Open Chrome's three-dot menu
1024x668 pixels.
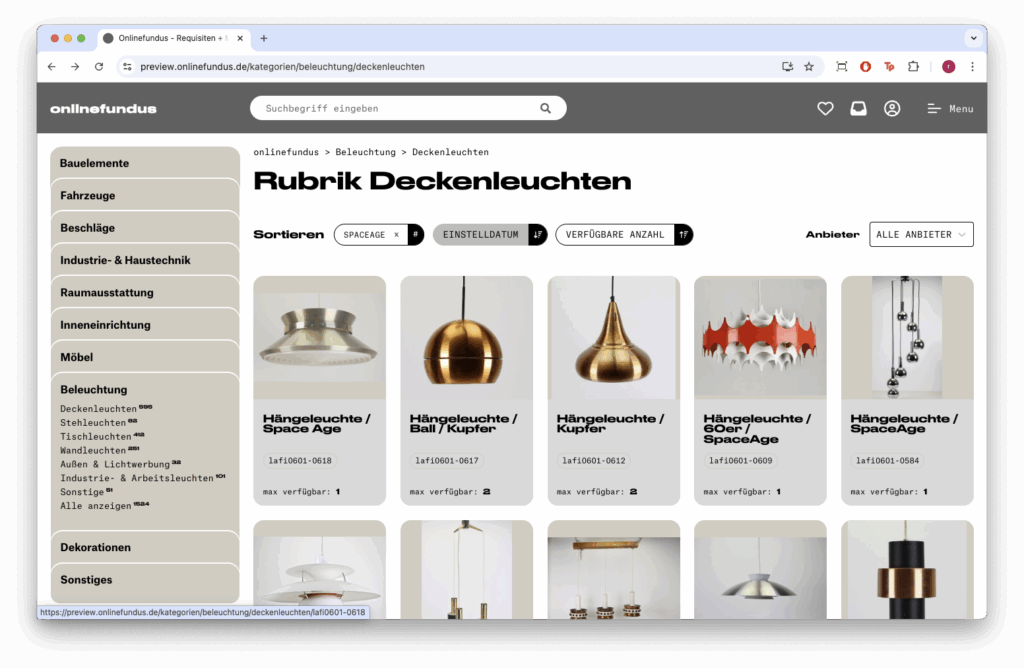[972, 67]
